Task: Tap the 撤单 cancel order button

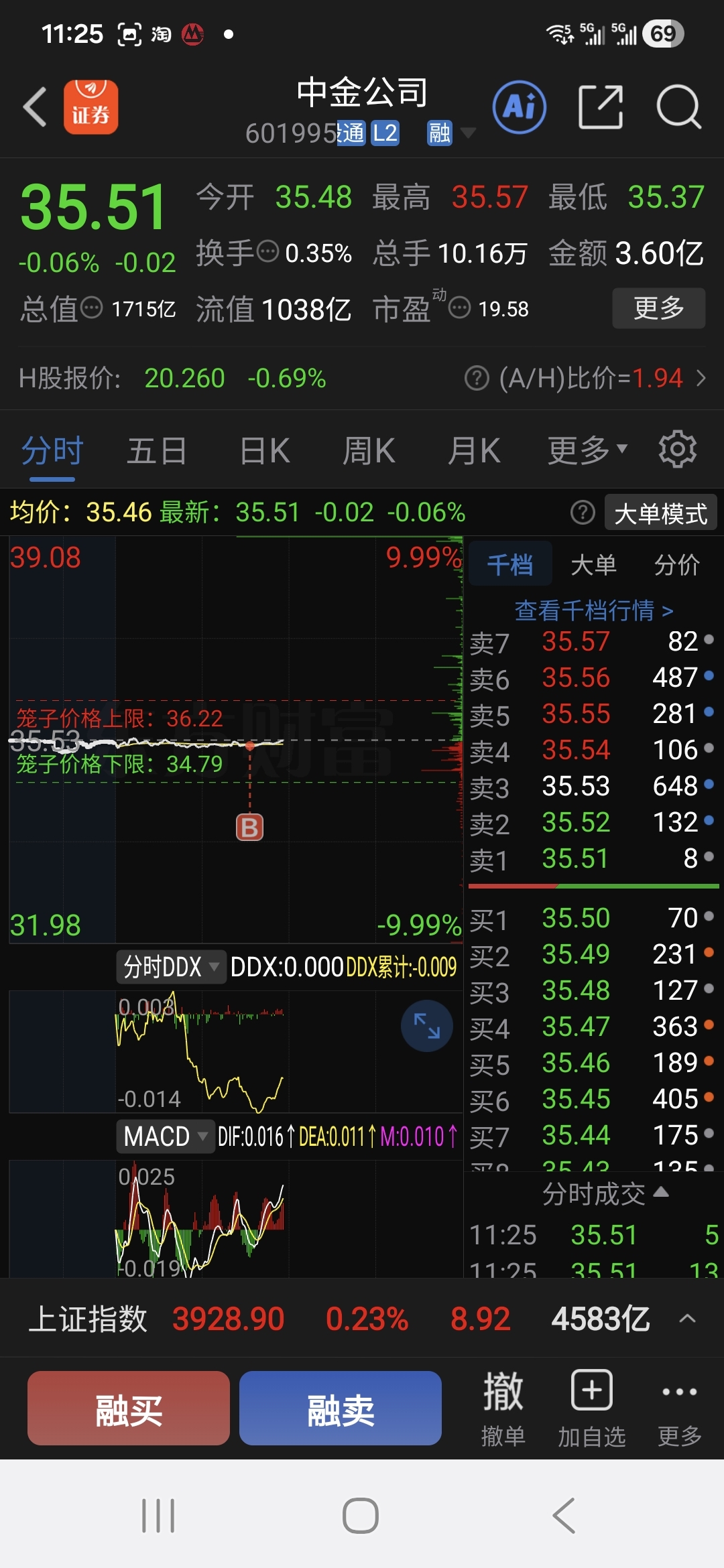Action: pyautogui.click(x=503, y=1409)
